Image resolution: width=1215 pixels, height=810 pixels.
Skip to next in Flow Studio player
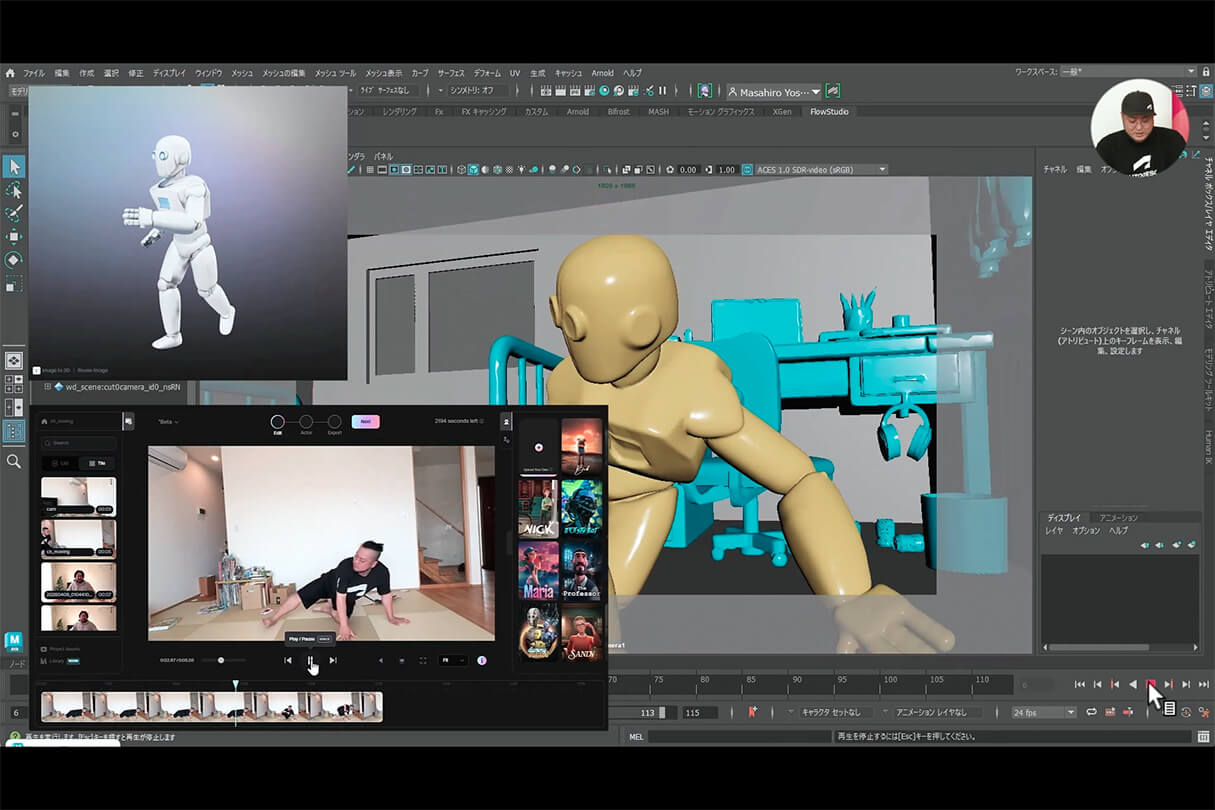333,660
